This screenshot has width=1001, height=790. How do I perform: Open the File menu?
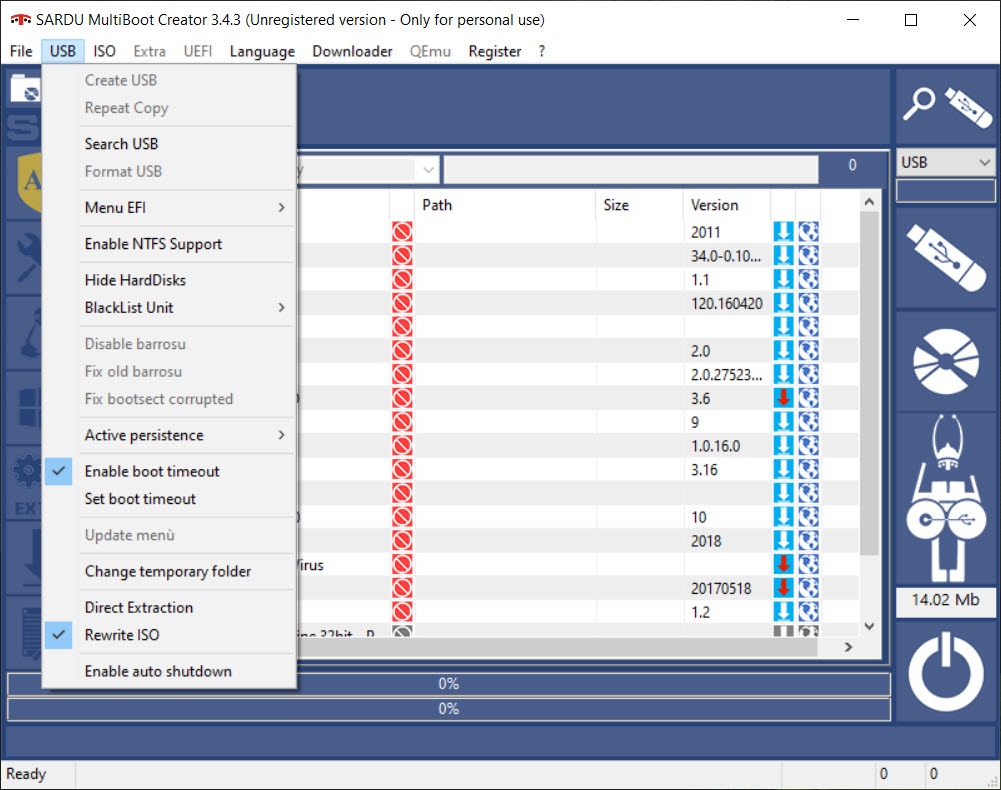(21, 51)
